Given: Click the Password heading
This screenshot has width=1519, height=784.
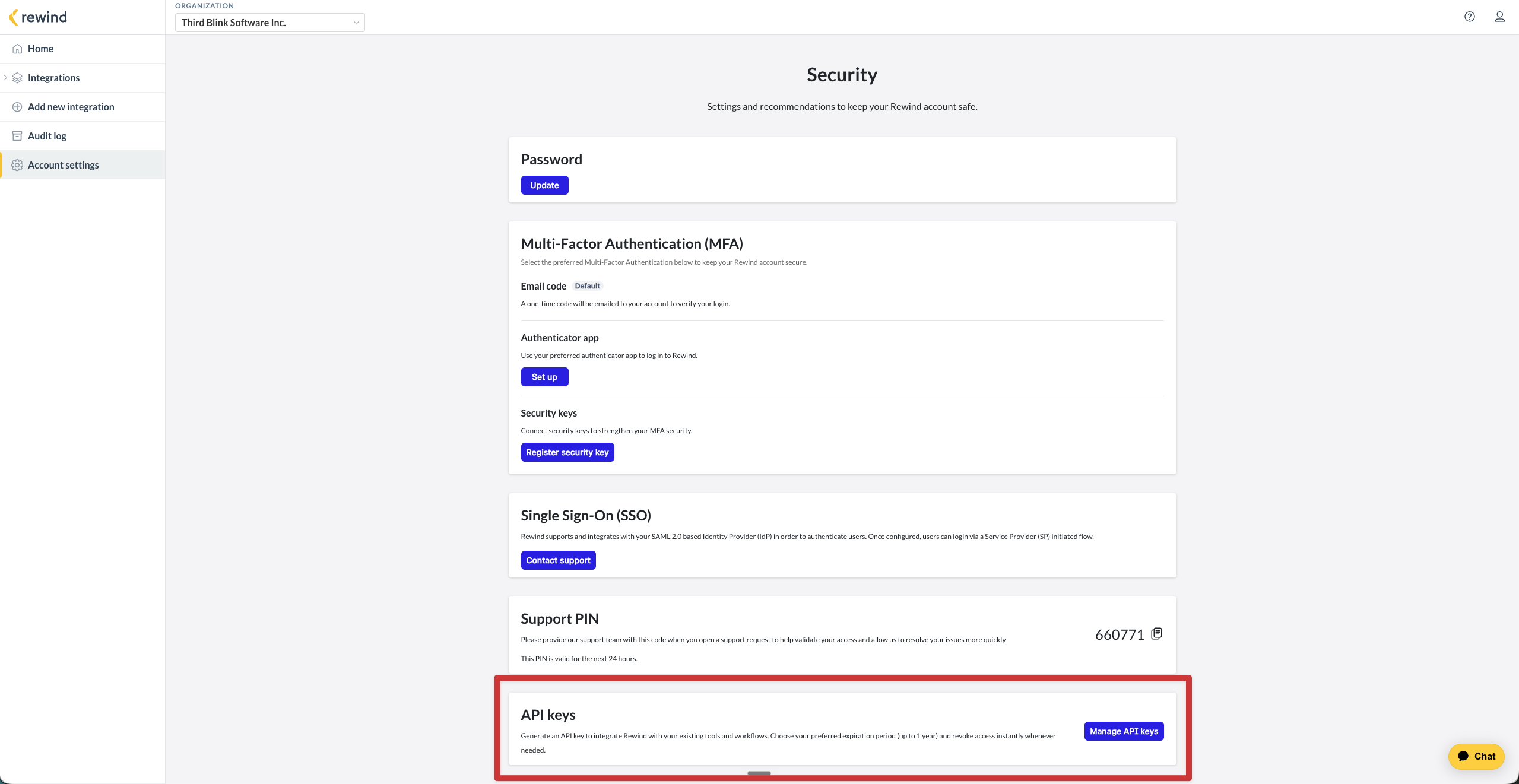Looking at the screenshot, I should click(x=551, y=160).
